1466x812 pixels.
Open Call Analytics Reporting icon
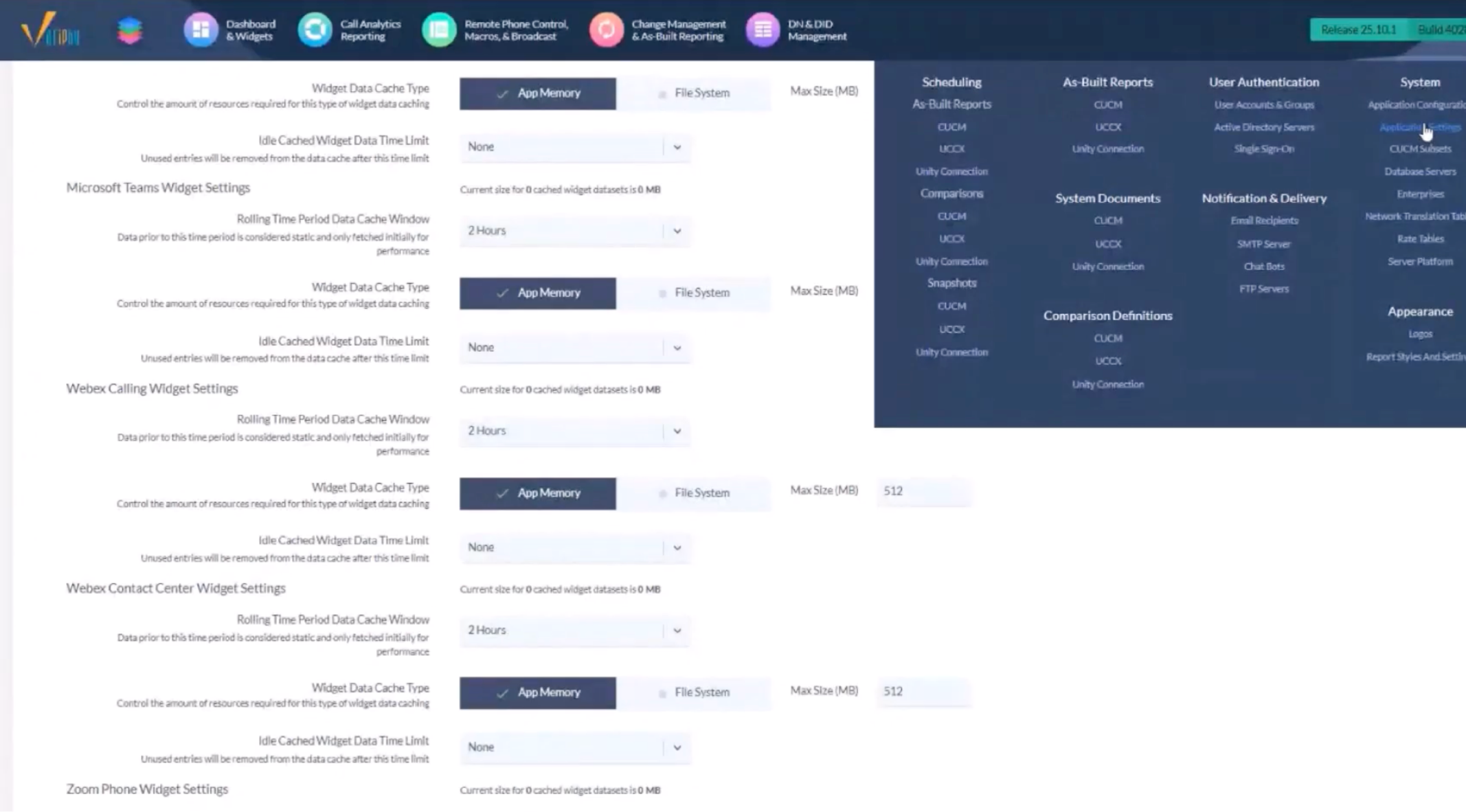[315, 30]
